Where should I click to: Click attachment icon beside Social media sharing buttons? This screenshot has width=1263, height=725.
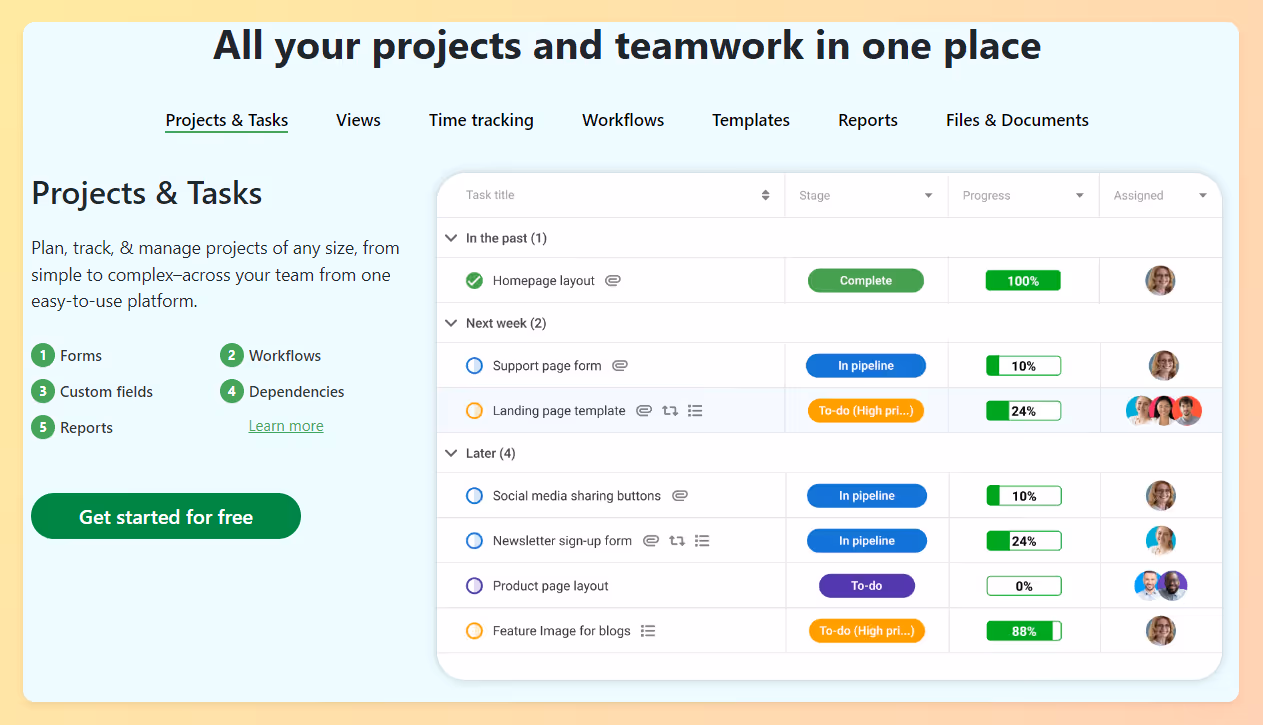(680, 496)
